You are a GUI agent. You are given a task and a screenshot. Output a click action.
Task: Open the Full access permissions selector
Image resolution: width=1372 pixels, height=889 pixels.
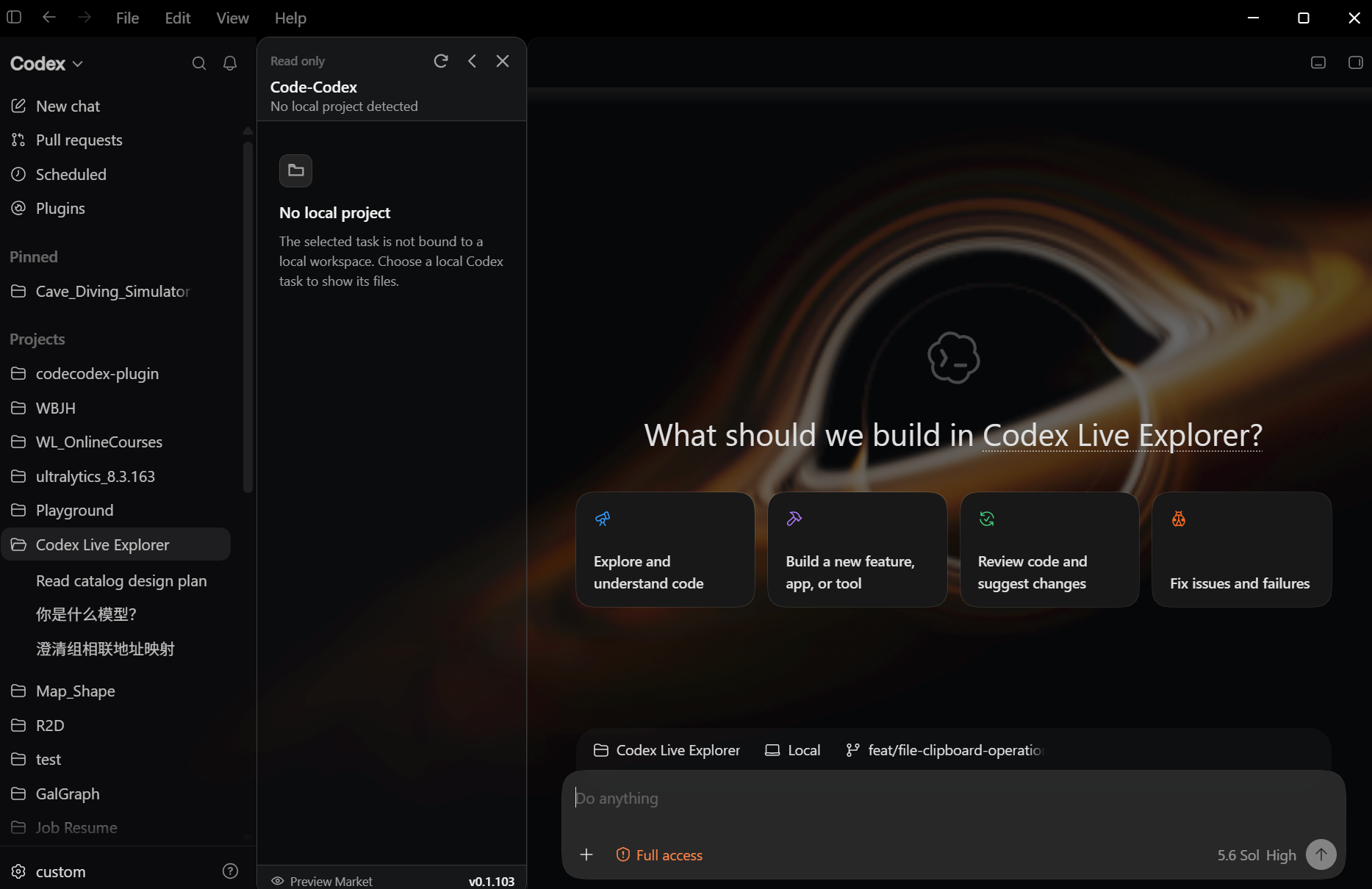[x=659, y=855]
